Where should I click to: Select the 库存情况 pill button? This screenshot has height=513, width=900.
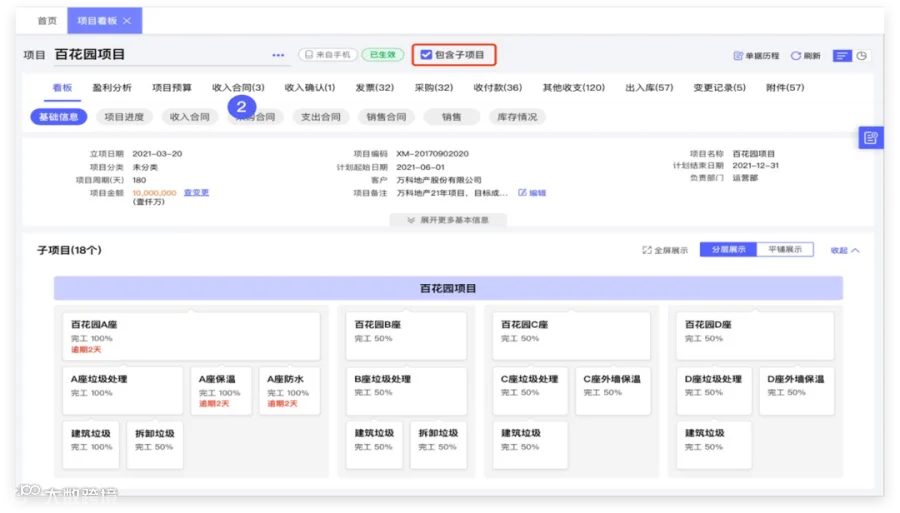pyautogui.click(x=517, y=117)
